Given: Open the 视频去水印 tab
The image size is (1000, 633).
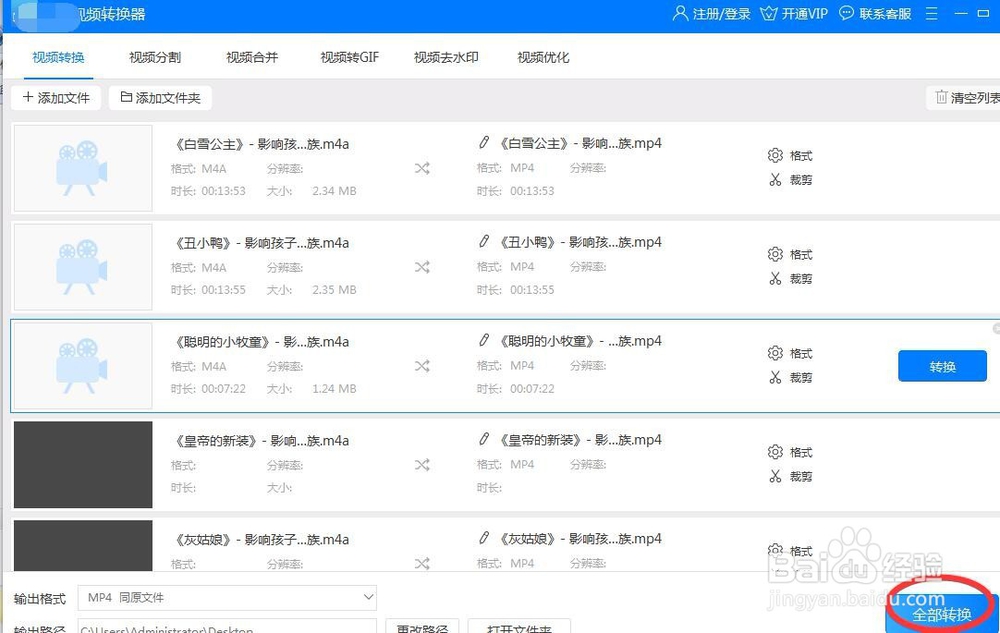Looking at the screenshot, I should click(x=445, y=57).
